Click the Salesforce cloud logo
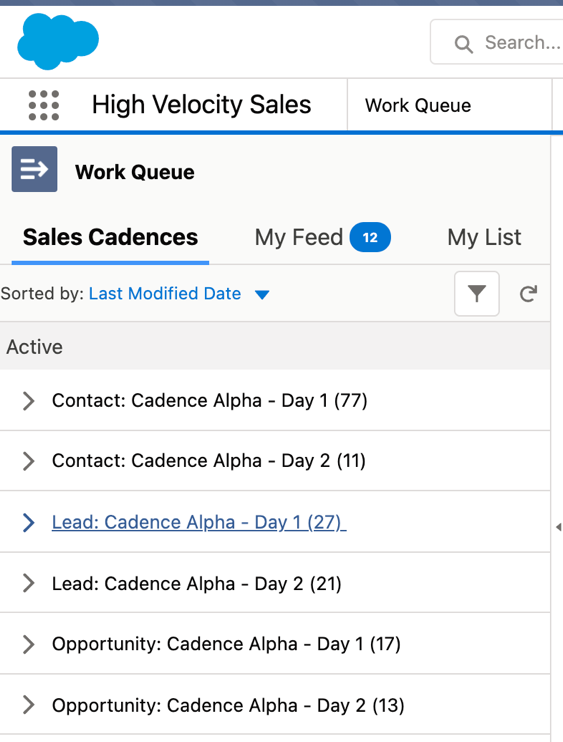Image resolution: width=563 pixels, height=742 pixels. click(58, 42)
